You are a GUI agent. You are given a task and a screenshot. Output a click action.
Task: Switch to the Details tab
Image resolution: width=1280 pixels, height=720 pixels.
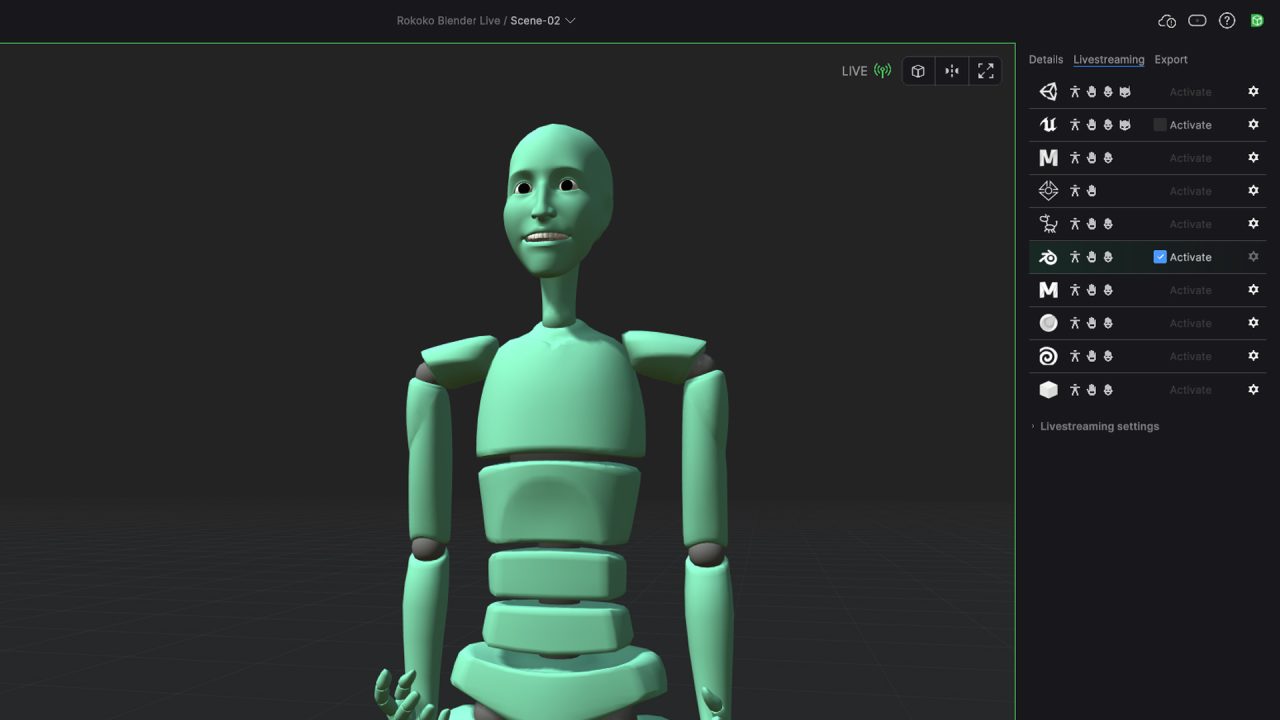(x=1045, y=59)
